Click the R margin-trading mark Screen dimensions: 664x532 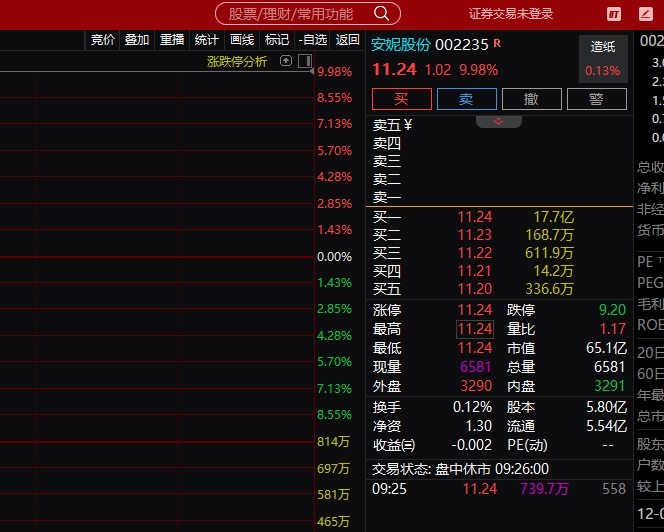[497, 43]
